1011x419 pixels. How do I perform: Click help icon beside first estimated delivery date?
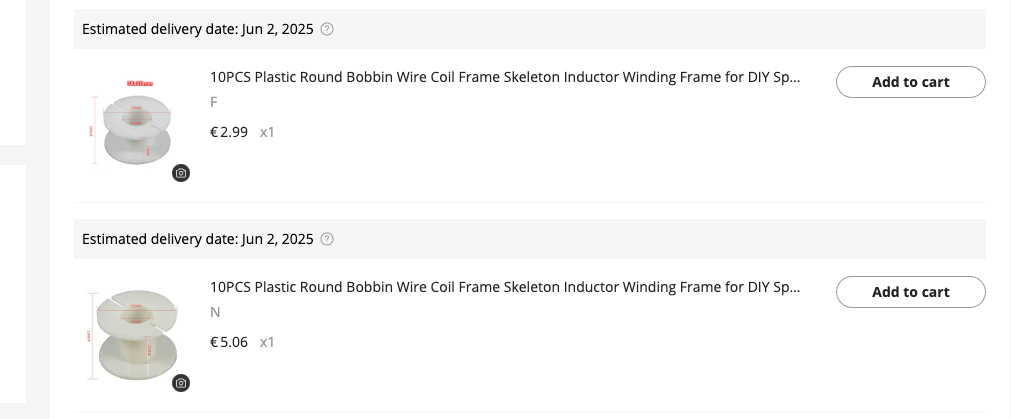point(327,29)
